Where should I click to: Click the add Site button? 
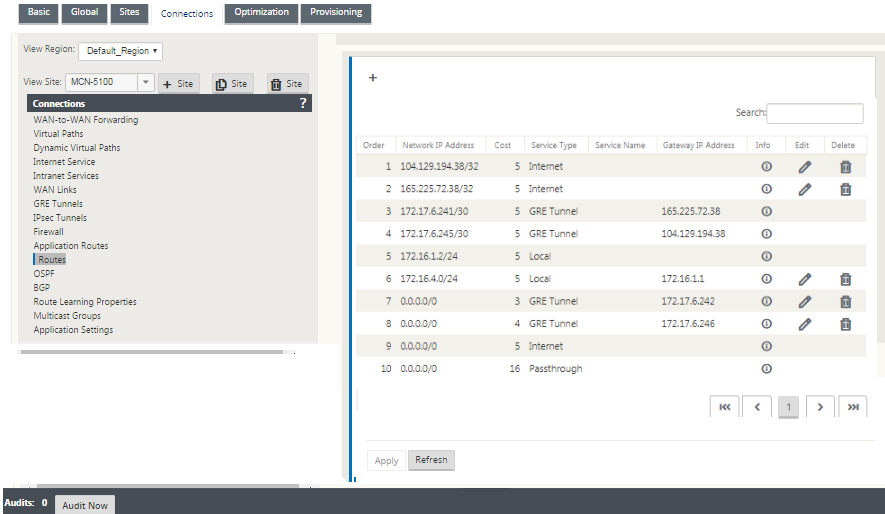(x=178, y=84)
